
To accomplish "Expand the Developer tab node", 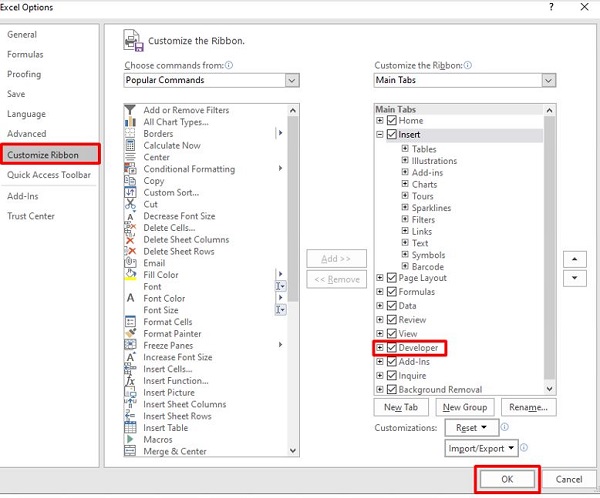I will [x=380, y=348].
